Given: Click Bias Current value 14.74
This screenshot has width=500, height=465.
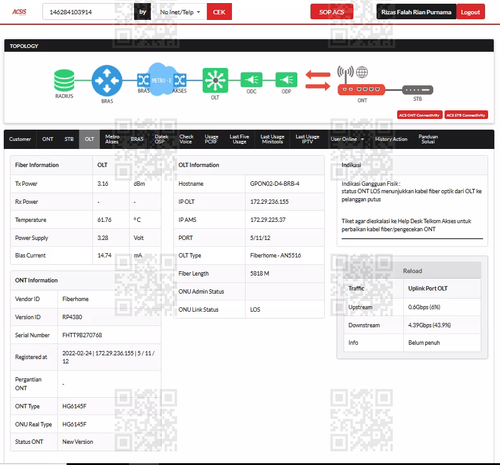Looking at the screenshot, I should click(x=104, y=255).
